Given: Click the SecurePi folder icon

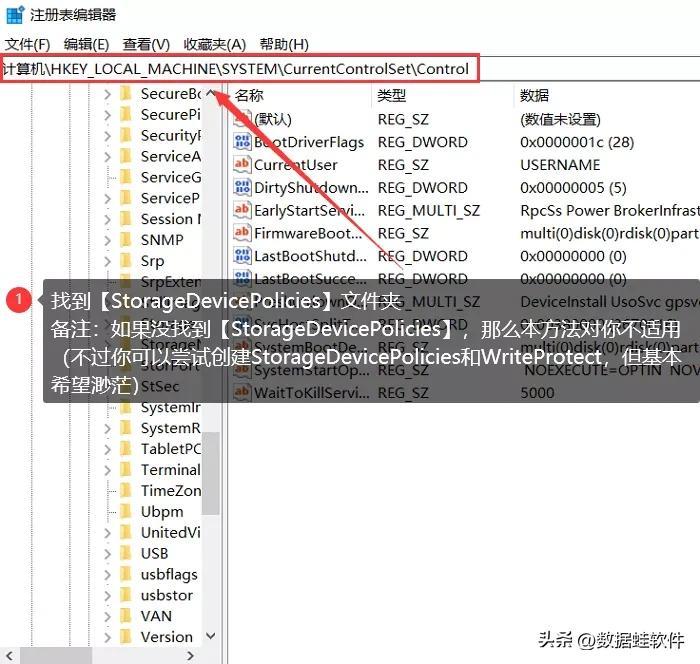Looking at the screenshot, I should tap(126, 114).
